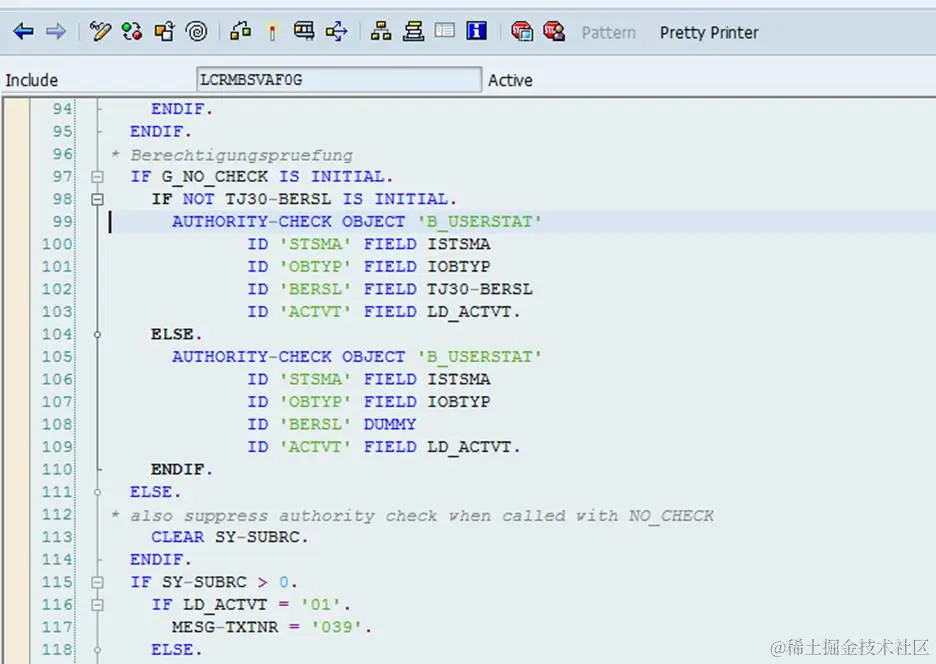Click the Test/Execute screen icon
936x664 pixels.
304,31
